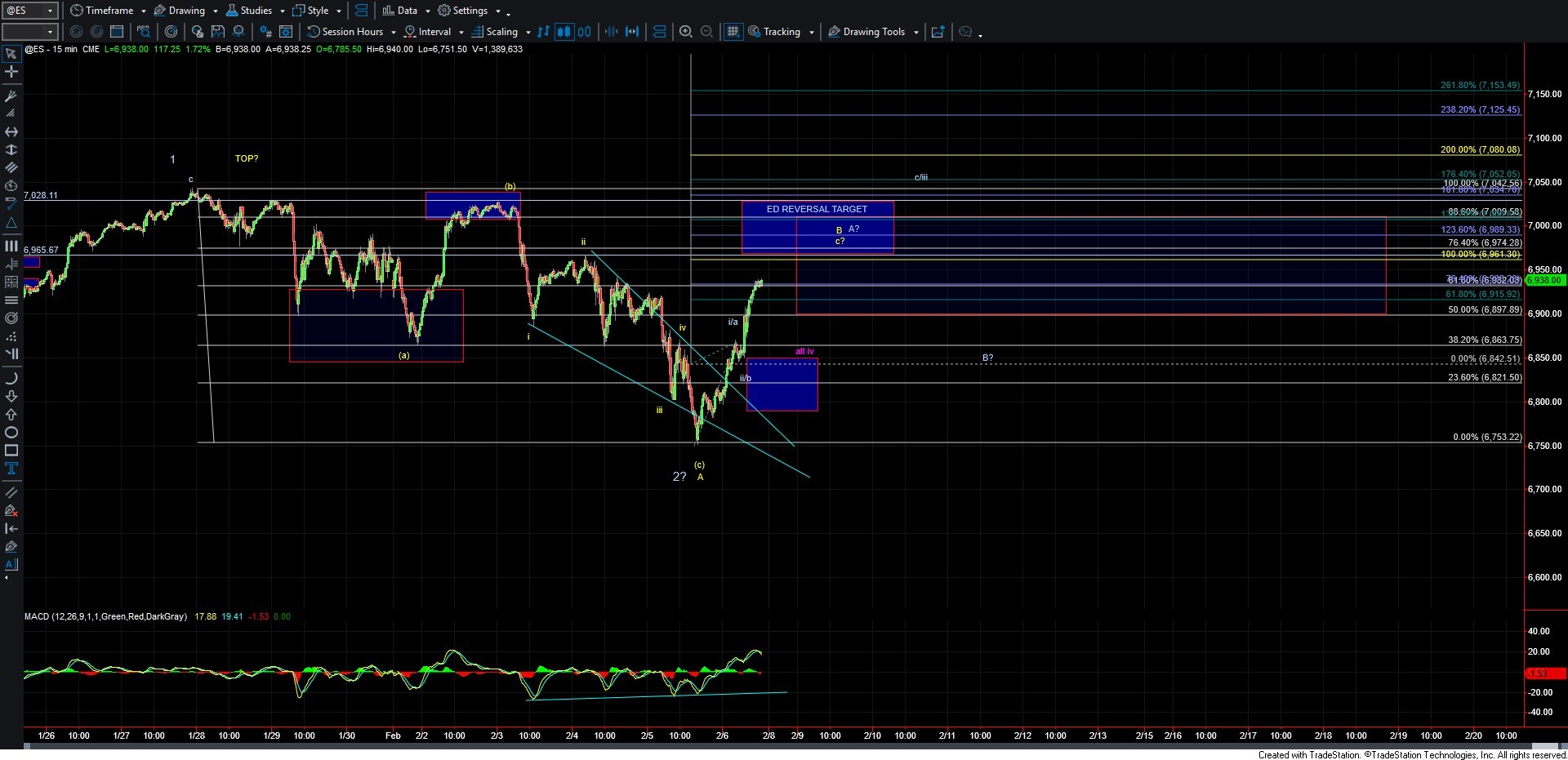Click the Drawing Tools button
Viewport: 1568px width, 760px height.
[x=873, y=32]
